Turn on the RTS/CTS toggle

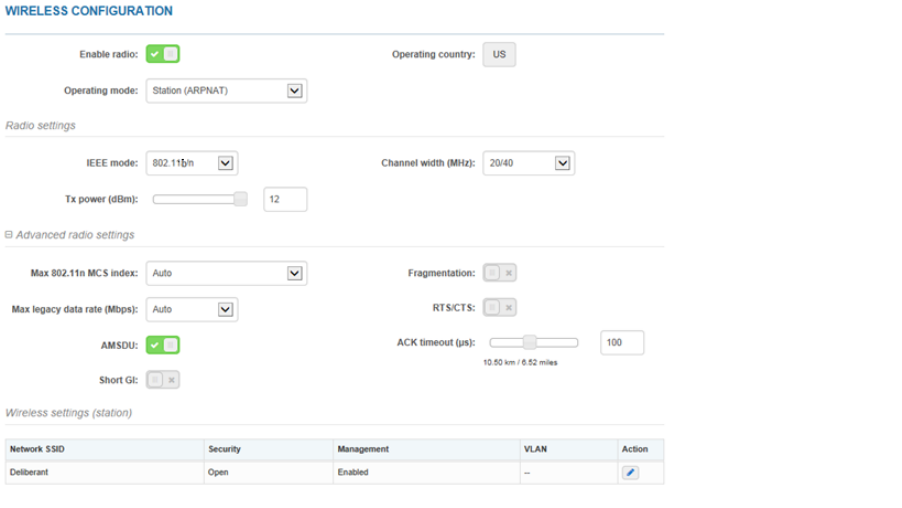click(499, 308)
